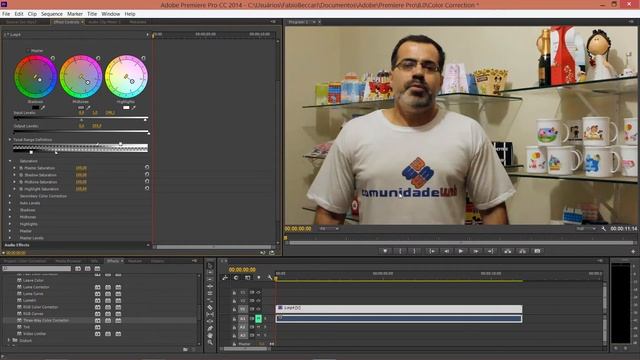Screen dimensions: 640x360
Task: Click the Add Marker timeline button
Action: coord(258,278)
